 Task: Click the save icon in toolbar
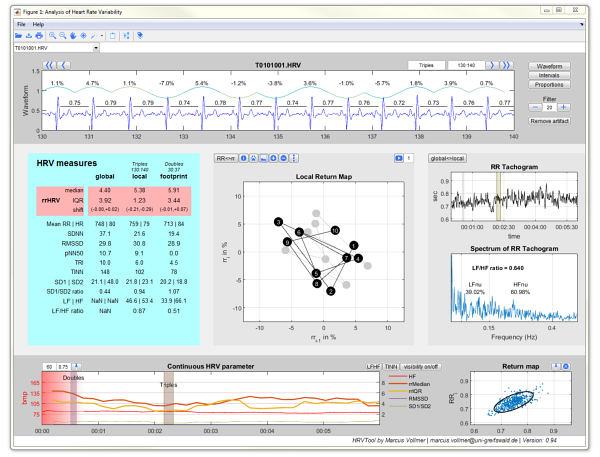click(30, 35)
